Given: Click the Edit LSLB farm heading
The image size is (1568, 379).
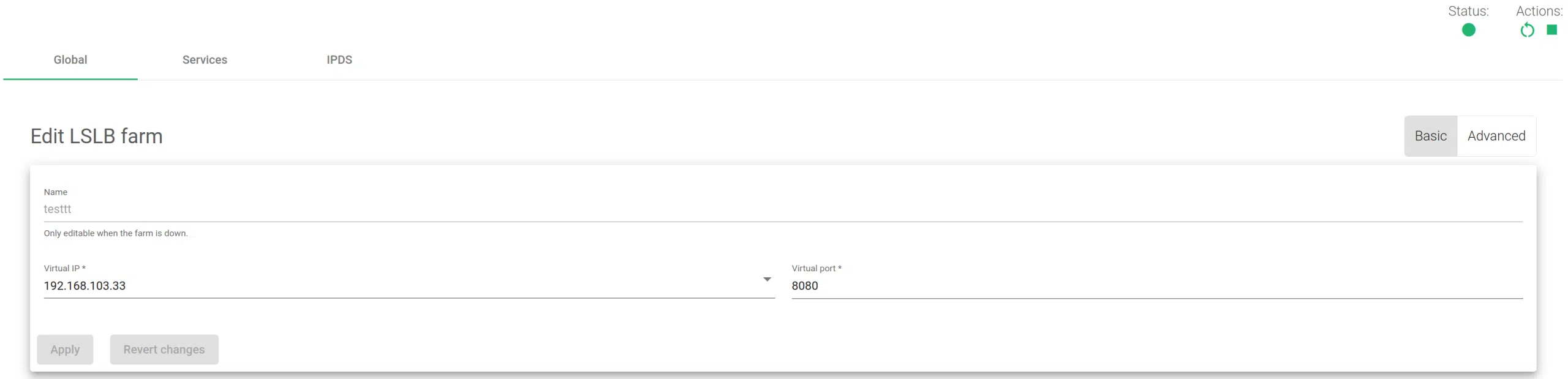Looking at the screenshot, I should point(97,137).
